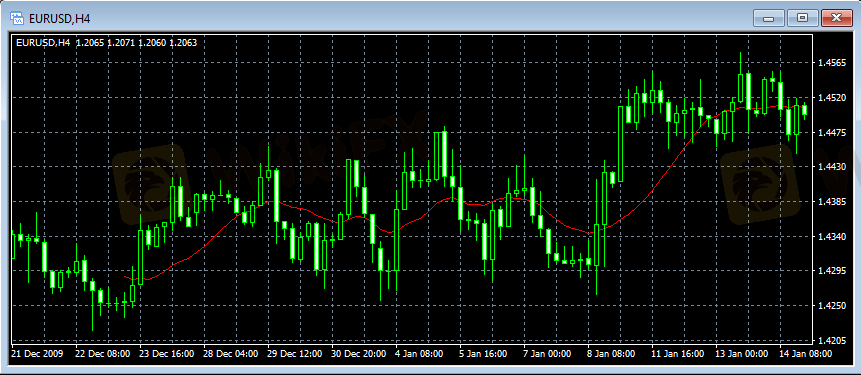Click the 1.4565 price scale label
The image size is (861, 375).
click(x=831, y=63)
